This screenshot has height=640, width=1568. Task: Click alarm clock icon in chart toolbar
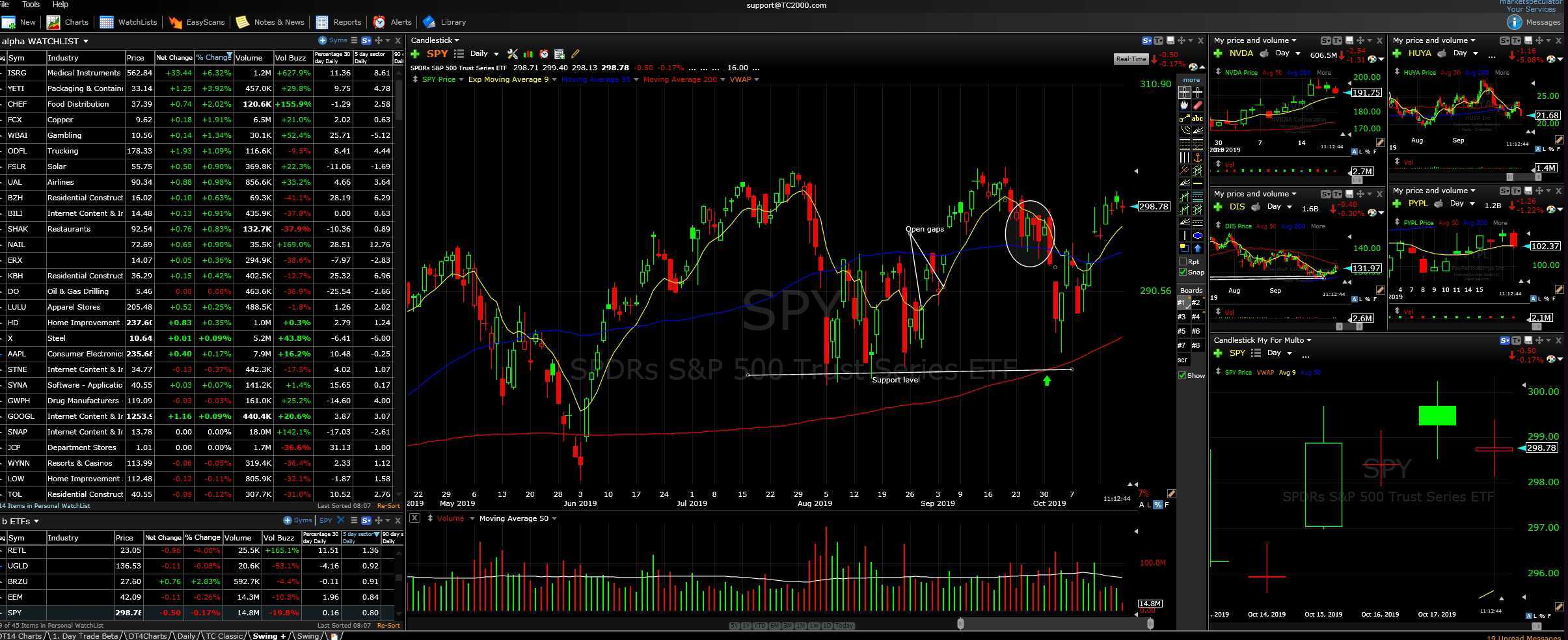pyautogui.click(x=544, y=54)
